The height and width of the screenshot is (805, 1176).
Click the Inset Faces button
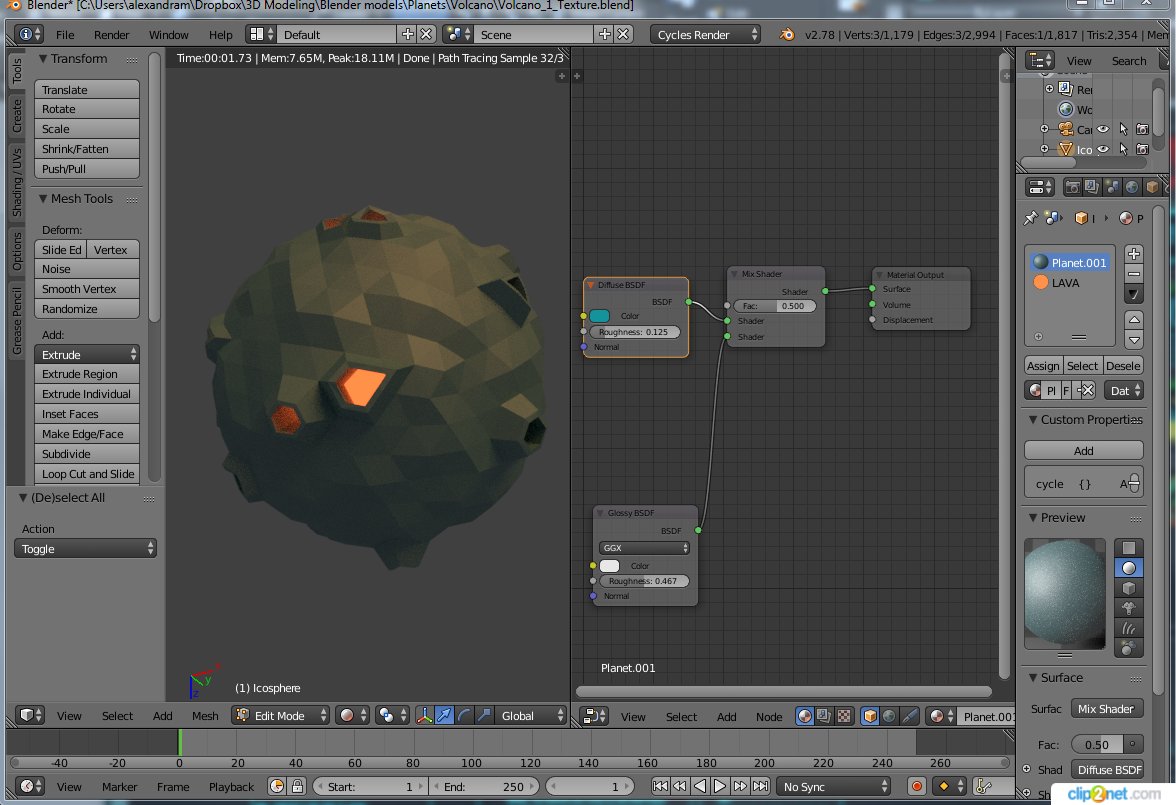tap(87, 413)
